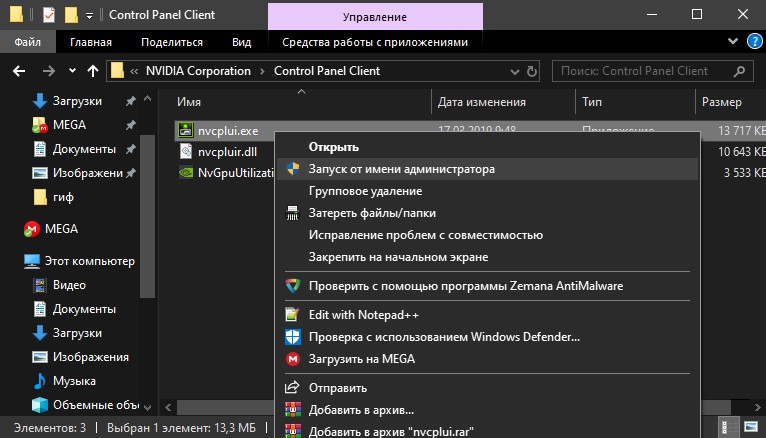The width and height of the screenshot is (766, 438).
Task: Refresh the current folder
Action: (x=532, y=72)
